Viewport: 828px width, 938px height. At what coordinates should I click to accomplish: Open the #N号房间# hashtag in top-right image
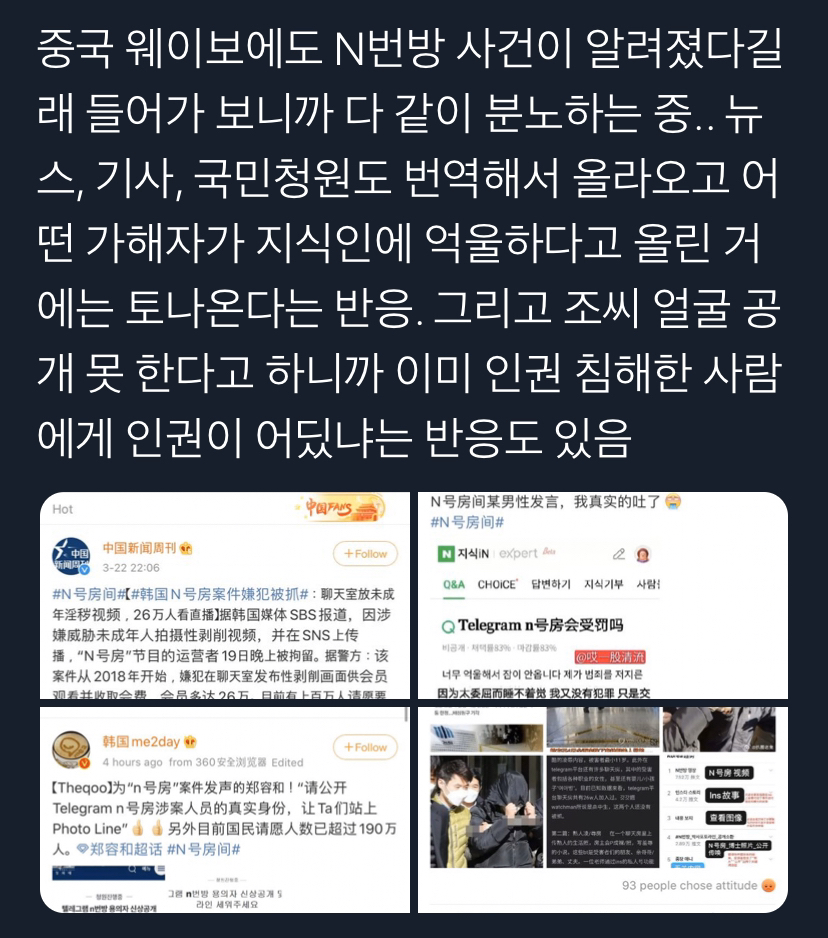click(x=467, y=522)
